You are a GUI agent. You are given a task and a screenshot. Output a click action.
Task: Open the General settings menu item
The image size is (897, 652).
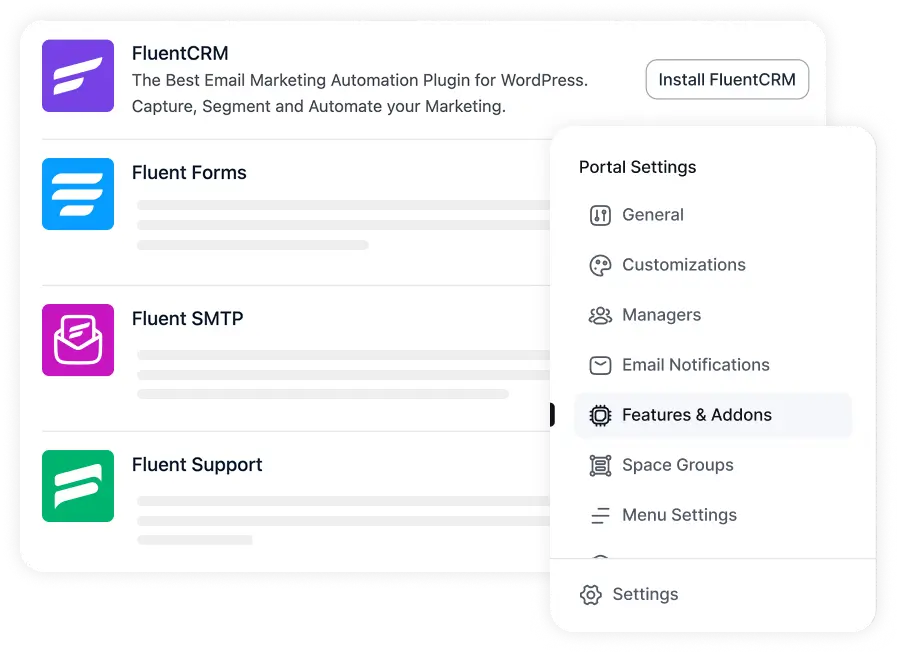tap(653, 215)
